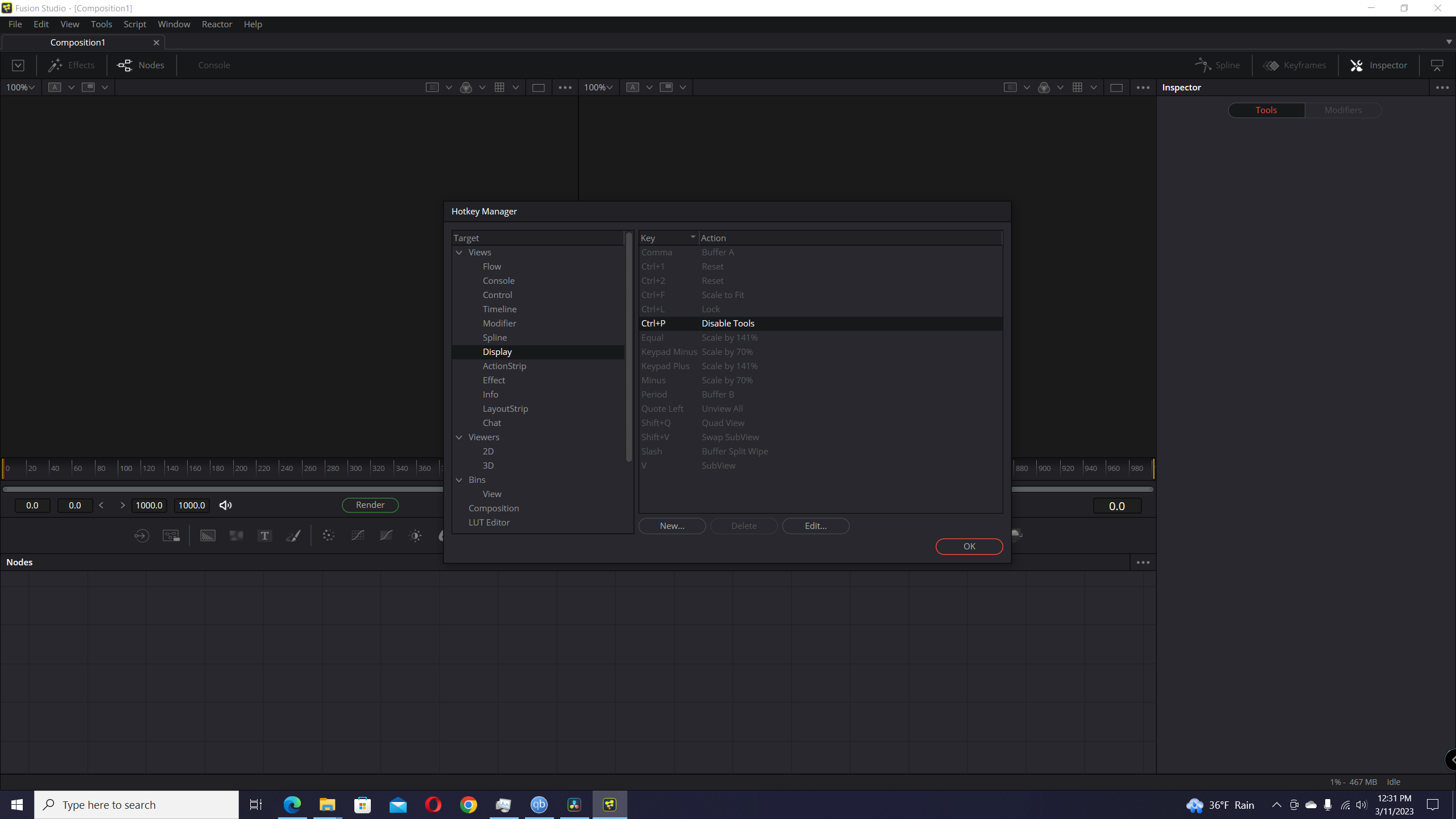Collapse the Viewers tree group

(x=459, y=437)
